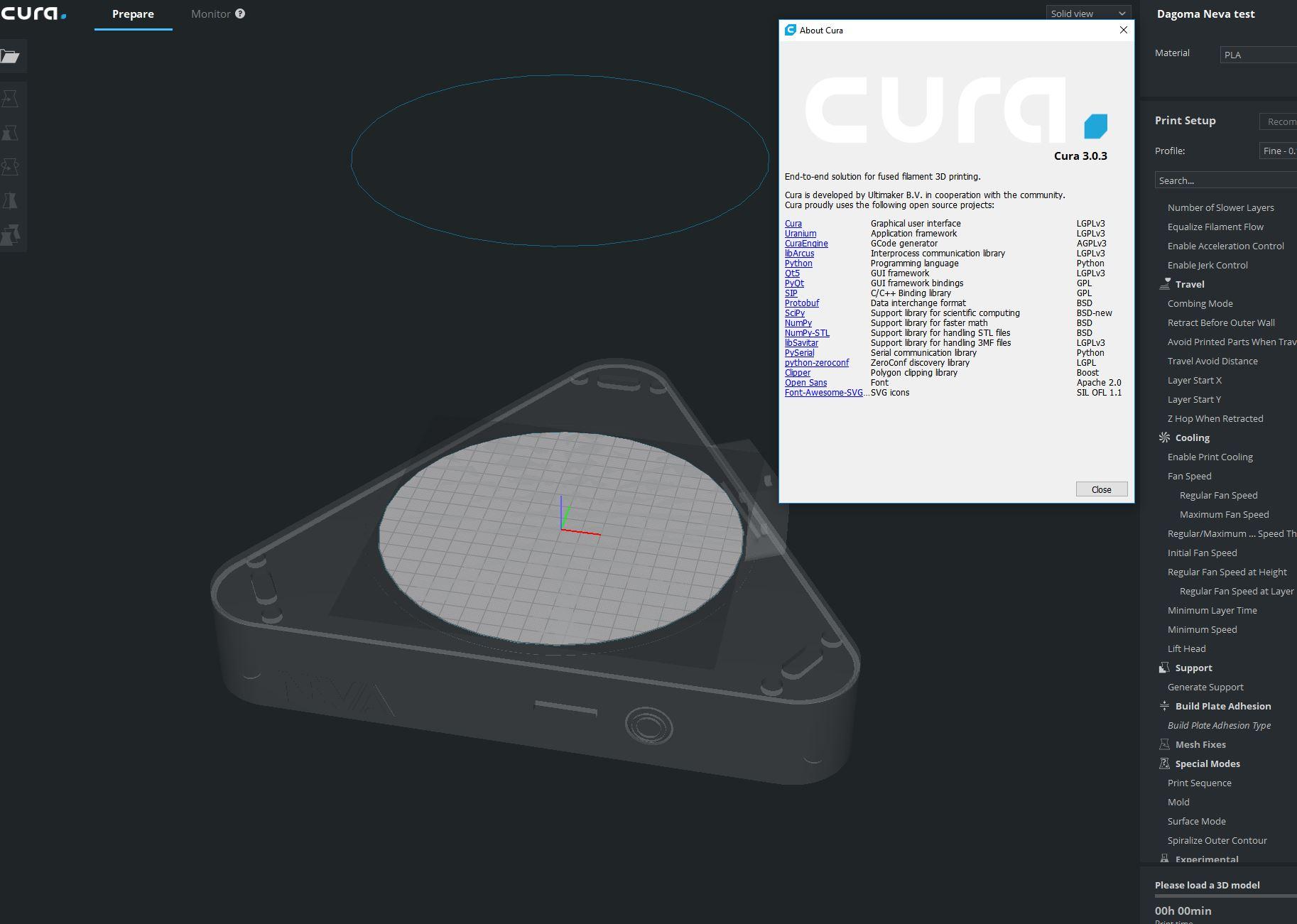
Task: Open the libArcus link
Action: pos(799,254)
